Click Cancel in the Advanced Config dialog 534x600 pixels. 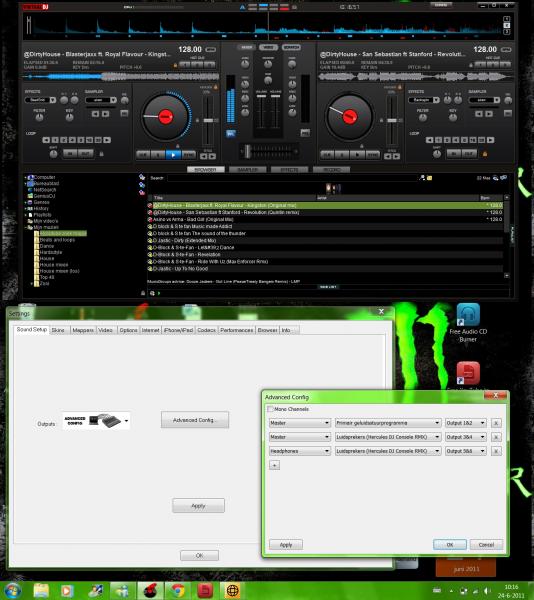click(486, 545)
